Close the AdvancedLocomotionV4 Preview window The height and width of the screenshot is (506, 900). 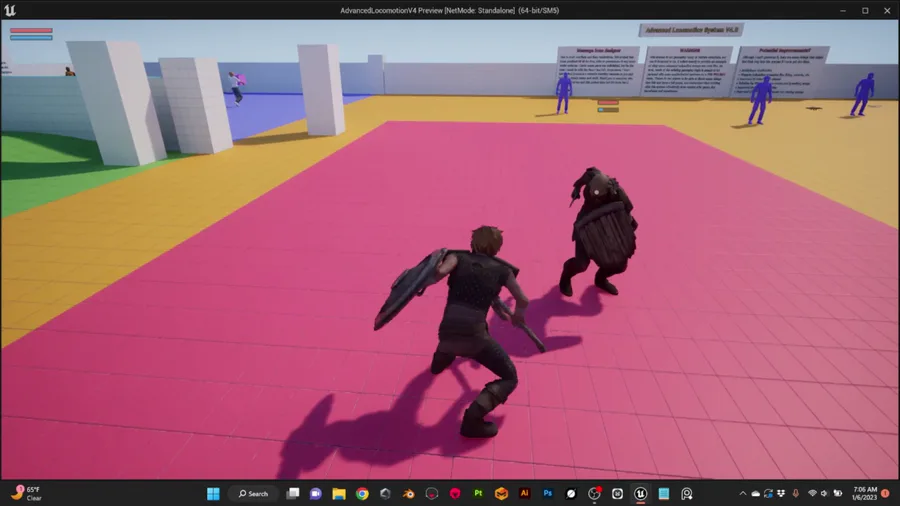tap(887, 10)
